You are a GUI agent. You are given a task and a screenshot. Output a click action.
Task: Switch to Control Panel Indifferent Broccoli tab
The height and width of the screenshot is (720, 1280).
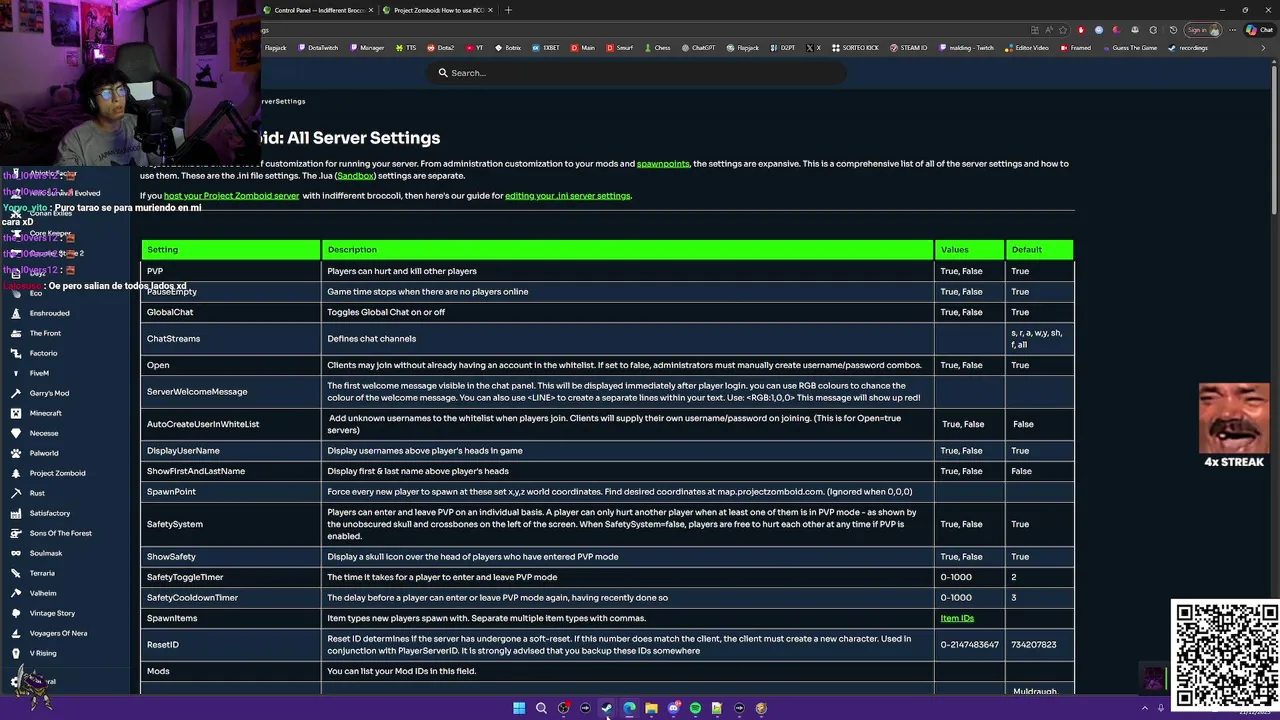[318, 10]
